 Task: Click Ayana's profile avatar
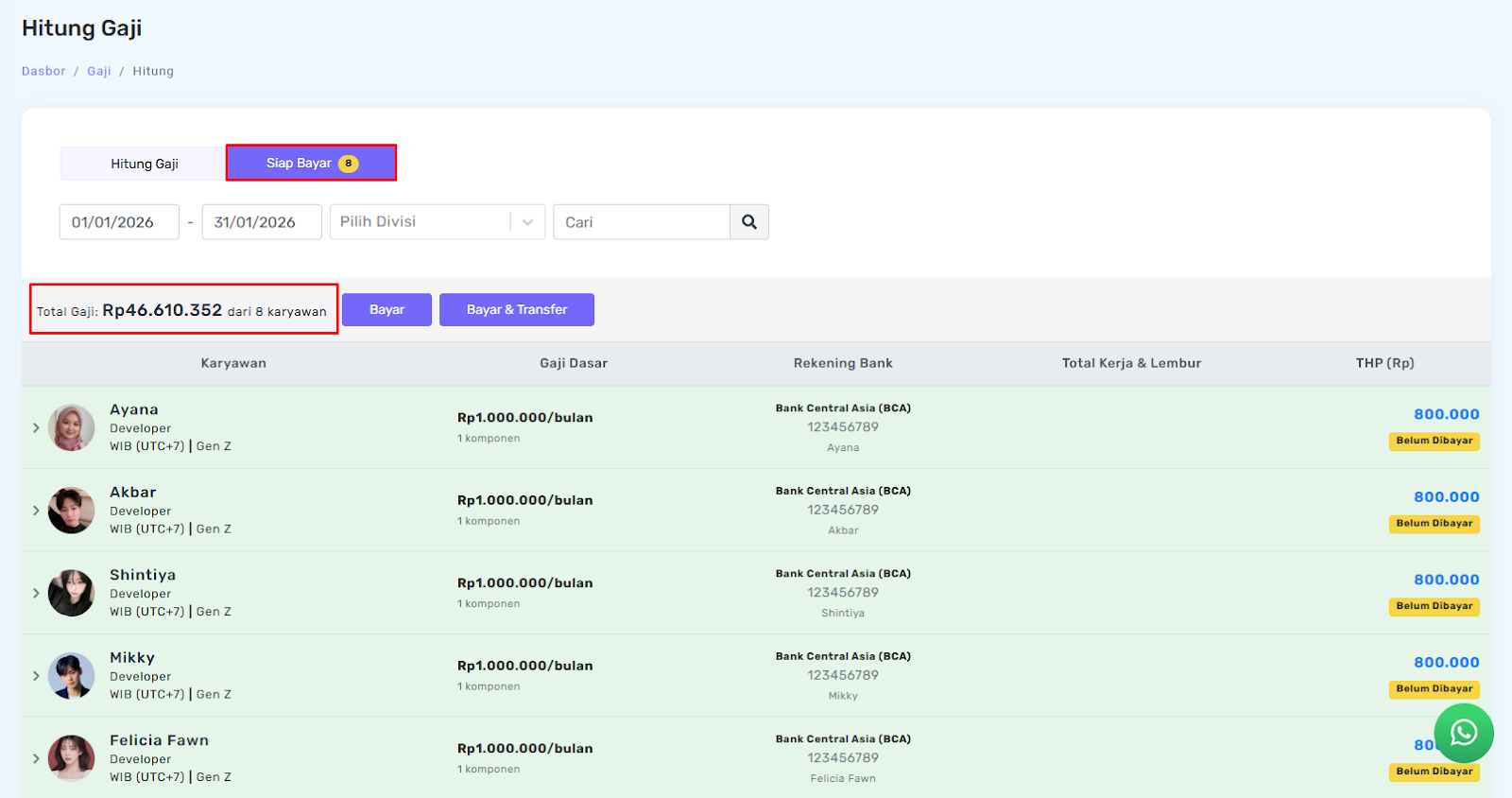[72, 427]
